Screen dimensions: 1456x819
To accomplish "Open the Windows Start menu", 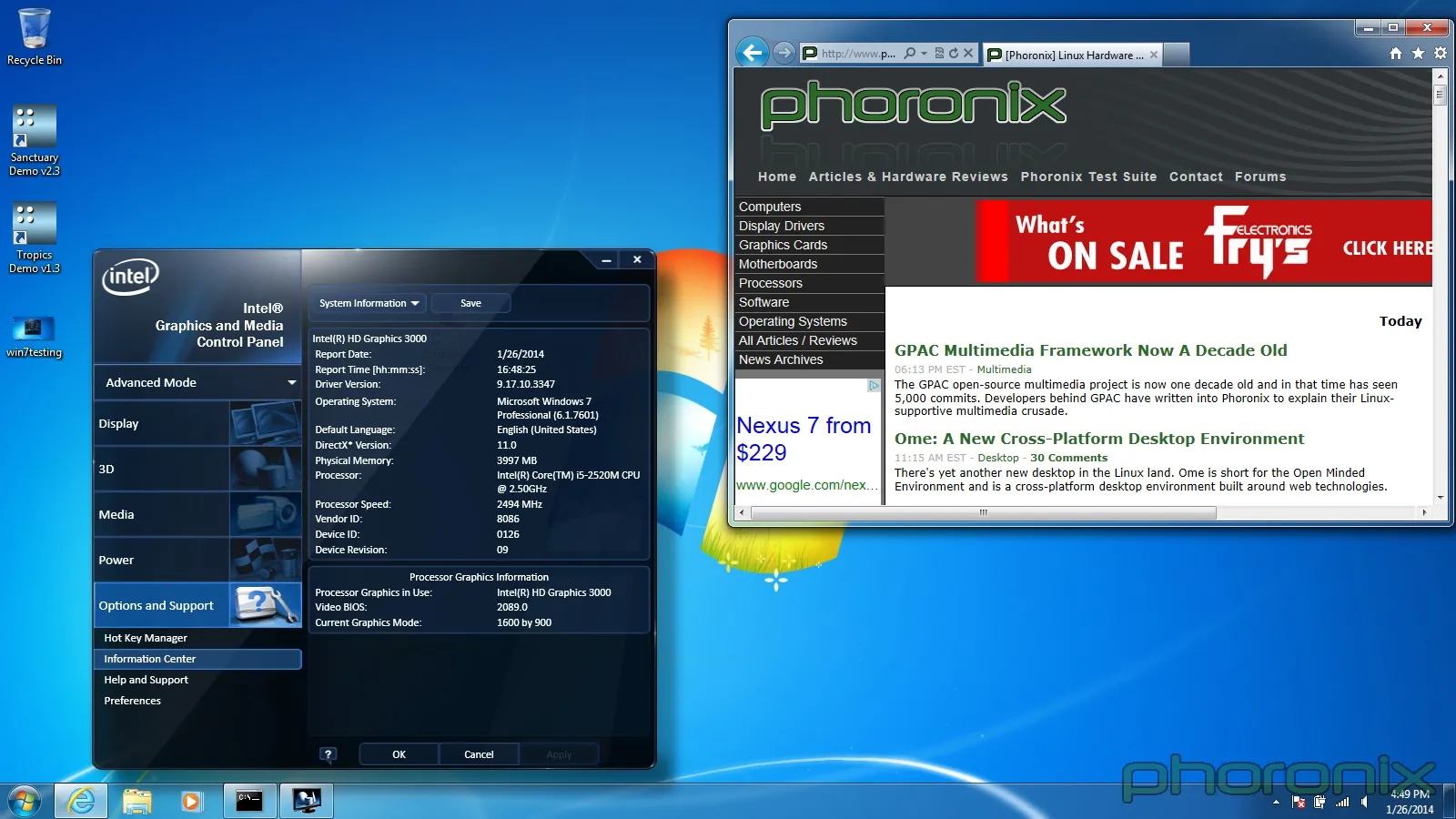I will (x=25, y=801).
